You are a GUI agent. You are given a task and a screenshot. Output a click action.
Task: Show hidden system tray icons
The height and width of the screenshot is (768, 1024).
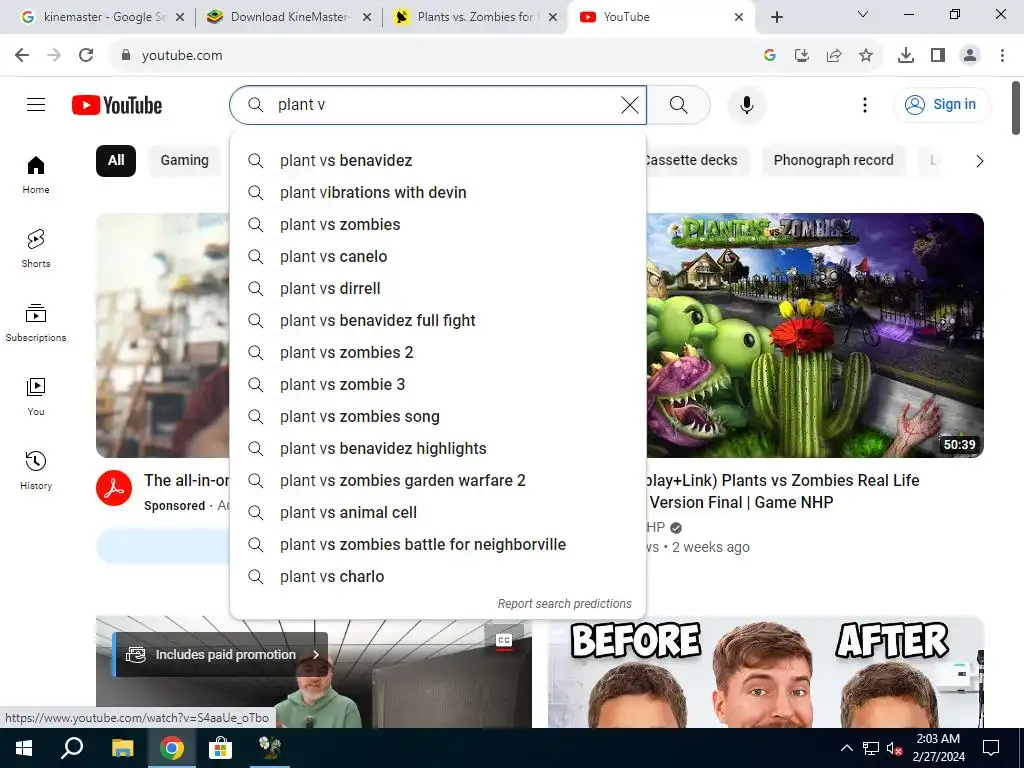coord(846,748)
